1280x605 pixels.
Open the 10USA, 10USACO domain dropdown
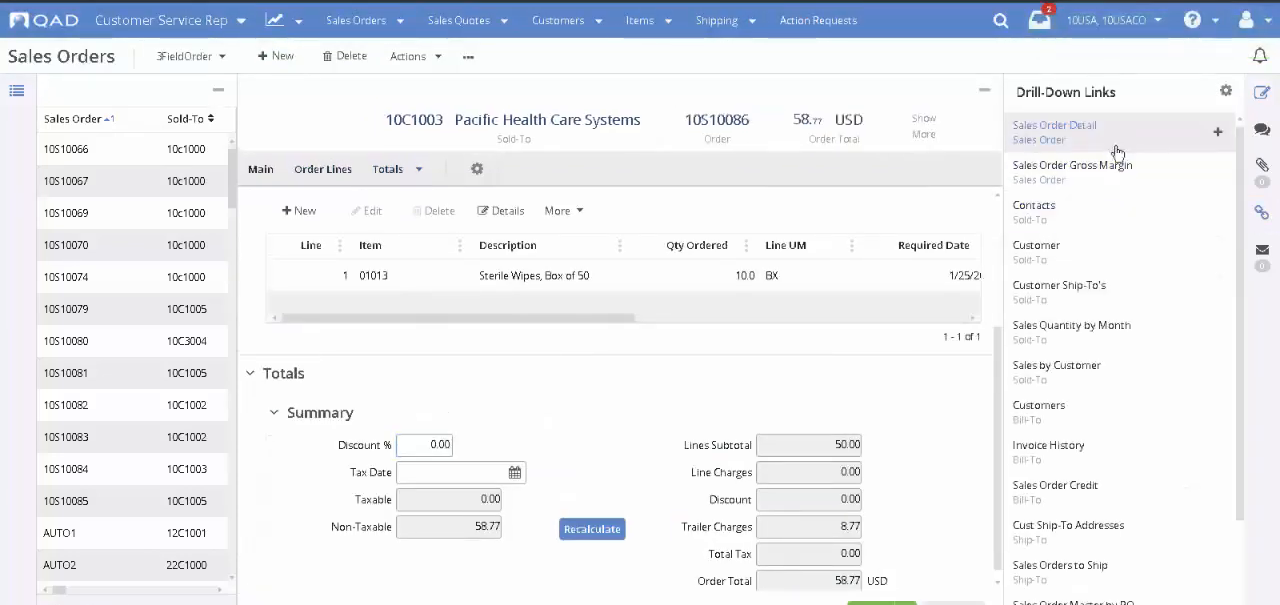click(1114, 20)
